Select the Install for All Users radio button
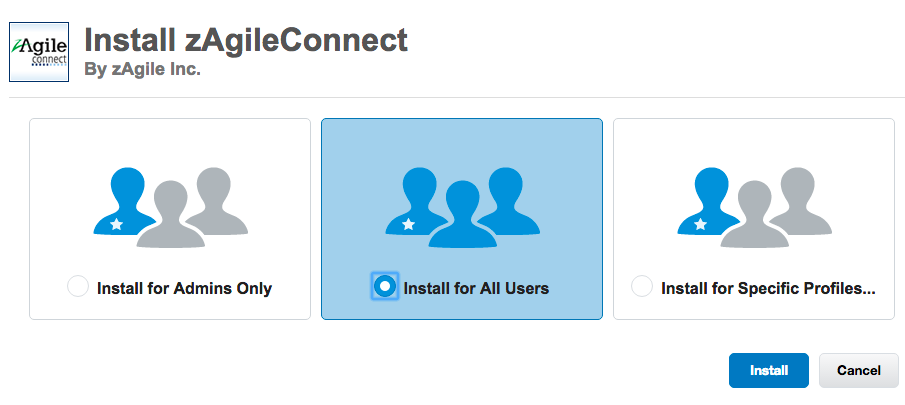 385,287
